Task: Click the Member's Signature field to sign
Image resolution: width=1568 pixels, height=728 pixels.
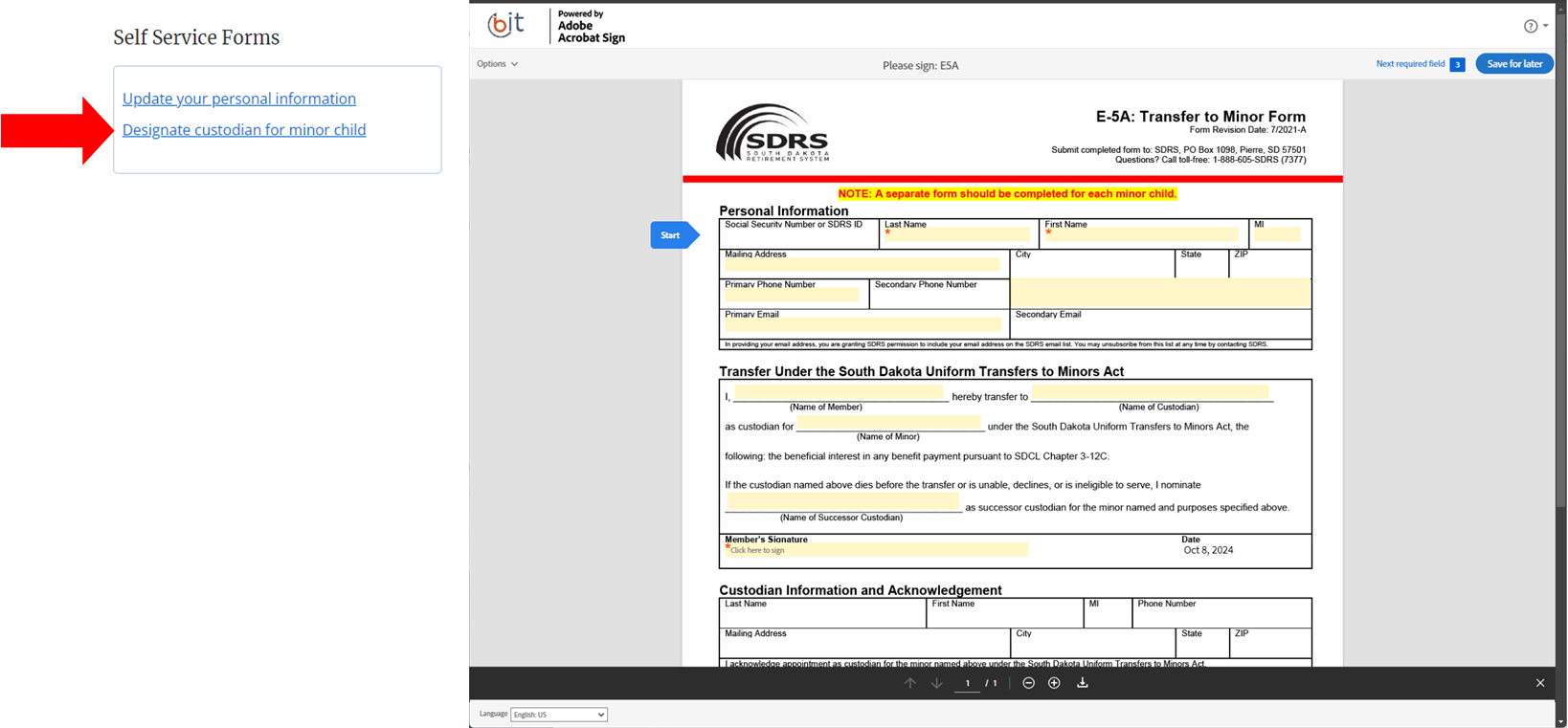Action: point(877,550)
